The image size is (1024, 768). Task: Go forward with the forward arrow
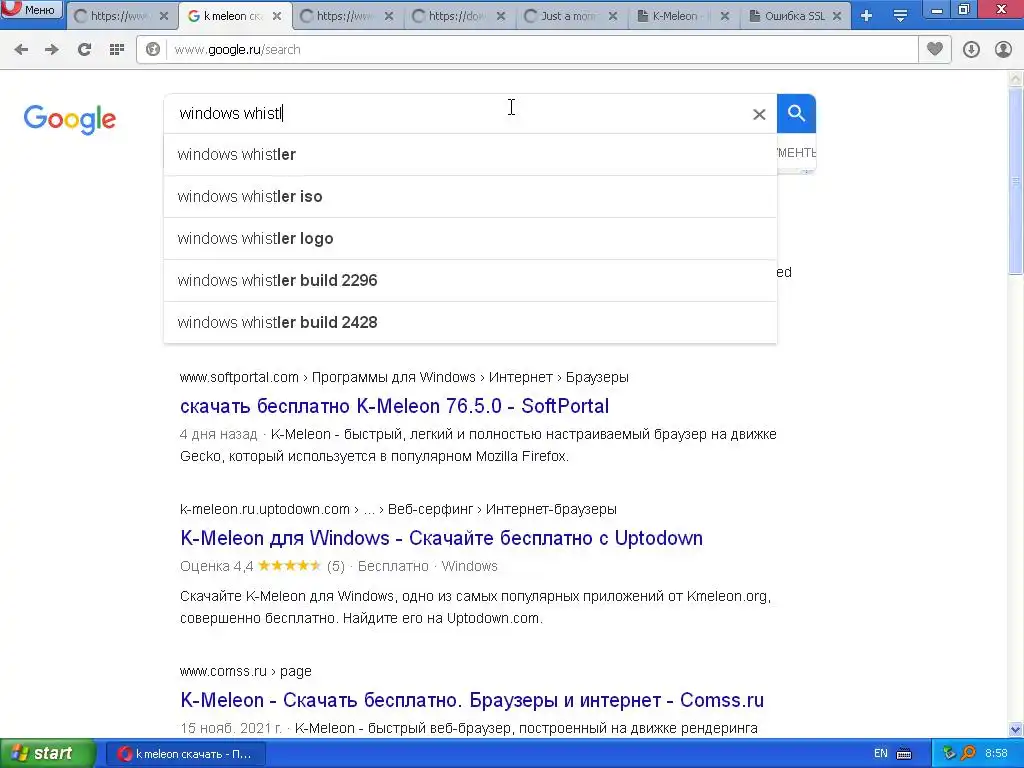pos(52,50)
